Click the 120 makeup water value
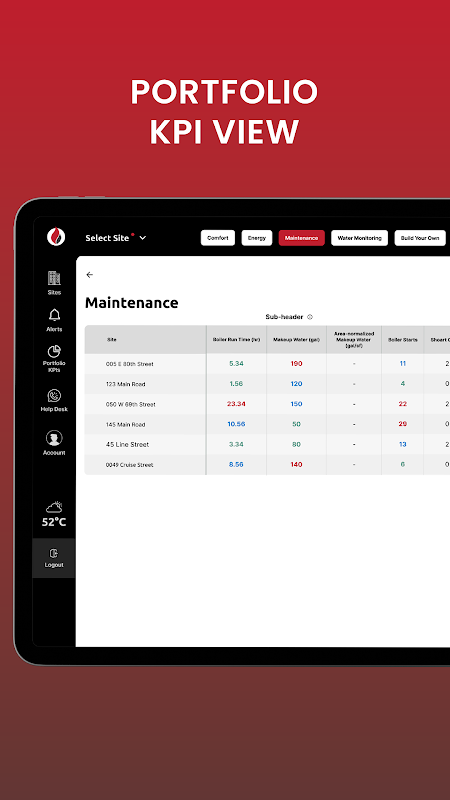The image size is (450, 800). pyautogui.click(x=296, y=384)
